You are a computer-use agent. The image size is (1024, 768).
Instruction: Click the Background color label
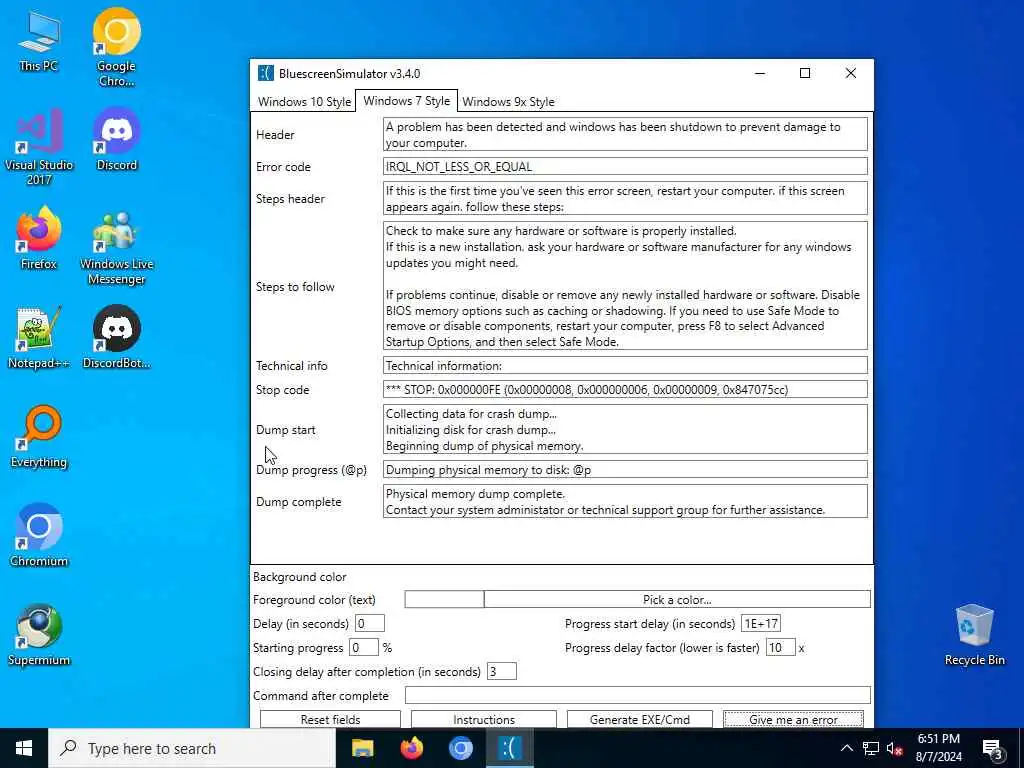click(x=300, y=577)
